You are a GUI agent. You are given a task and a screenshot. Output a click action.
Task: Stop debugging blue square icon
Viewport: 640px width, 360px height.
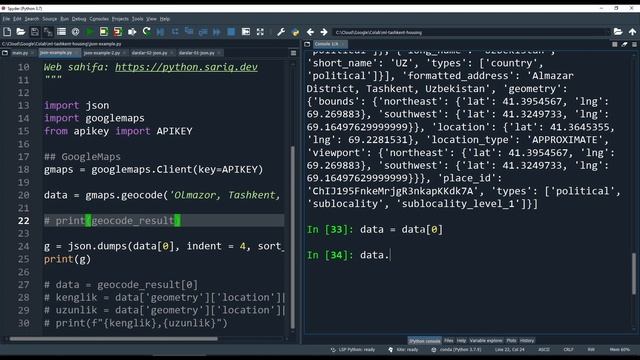[231, 32]
